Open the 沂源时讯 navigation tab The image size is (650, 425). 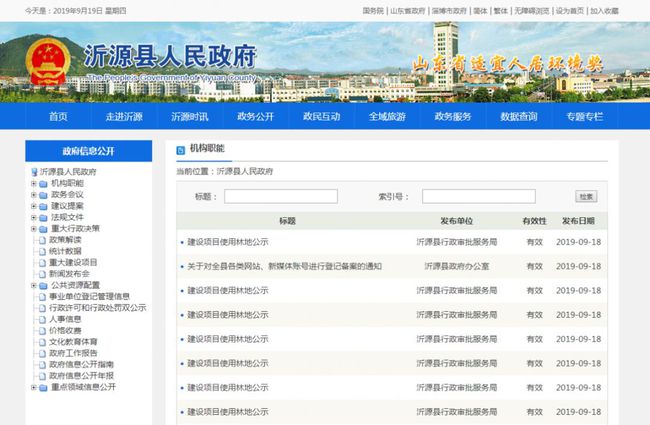(x=190, y=117)
